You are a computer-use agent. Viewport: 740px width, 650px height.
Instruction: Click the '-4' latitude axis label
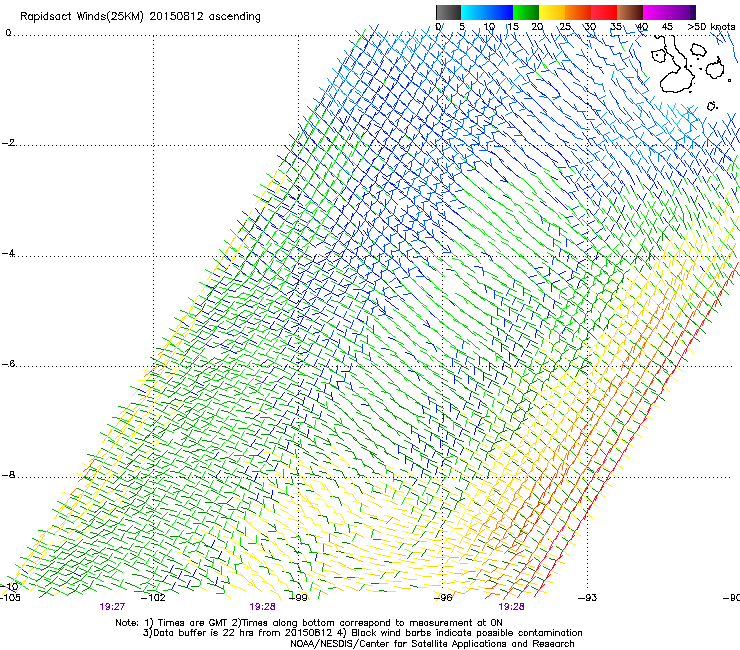(x=8, y=253)
